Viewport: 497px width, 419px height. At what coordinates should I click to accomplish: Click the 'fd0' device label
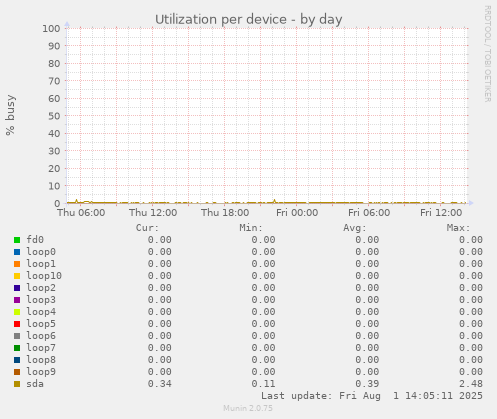pos(35,240)
